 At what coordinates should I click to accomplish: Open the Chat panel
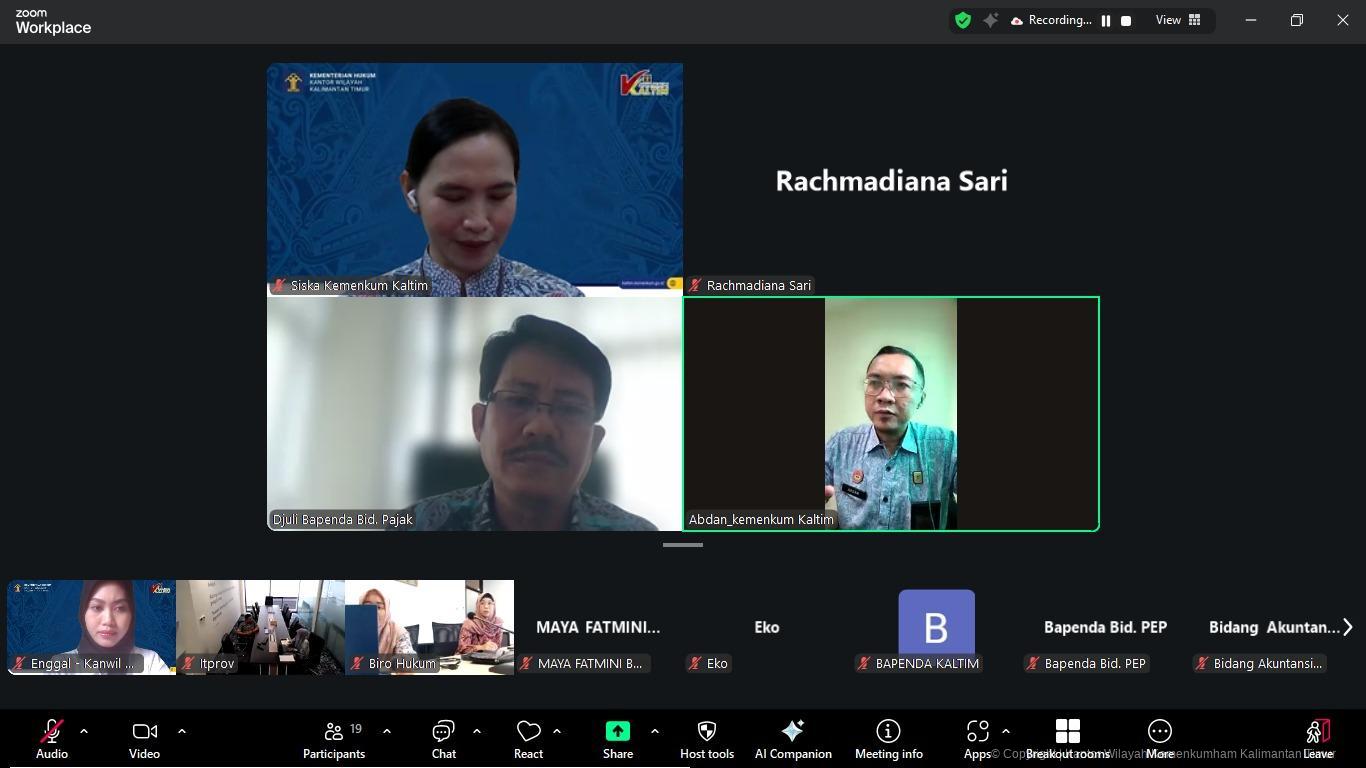[x=443, y=740]
